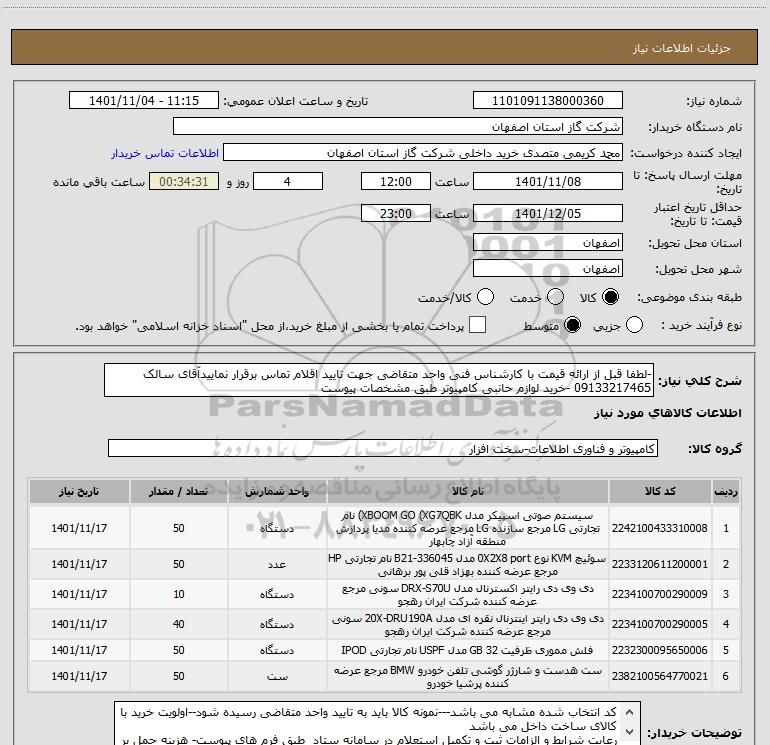Tick the treasury bonds payment checkbox
The image size is (770, 745).
477,325
